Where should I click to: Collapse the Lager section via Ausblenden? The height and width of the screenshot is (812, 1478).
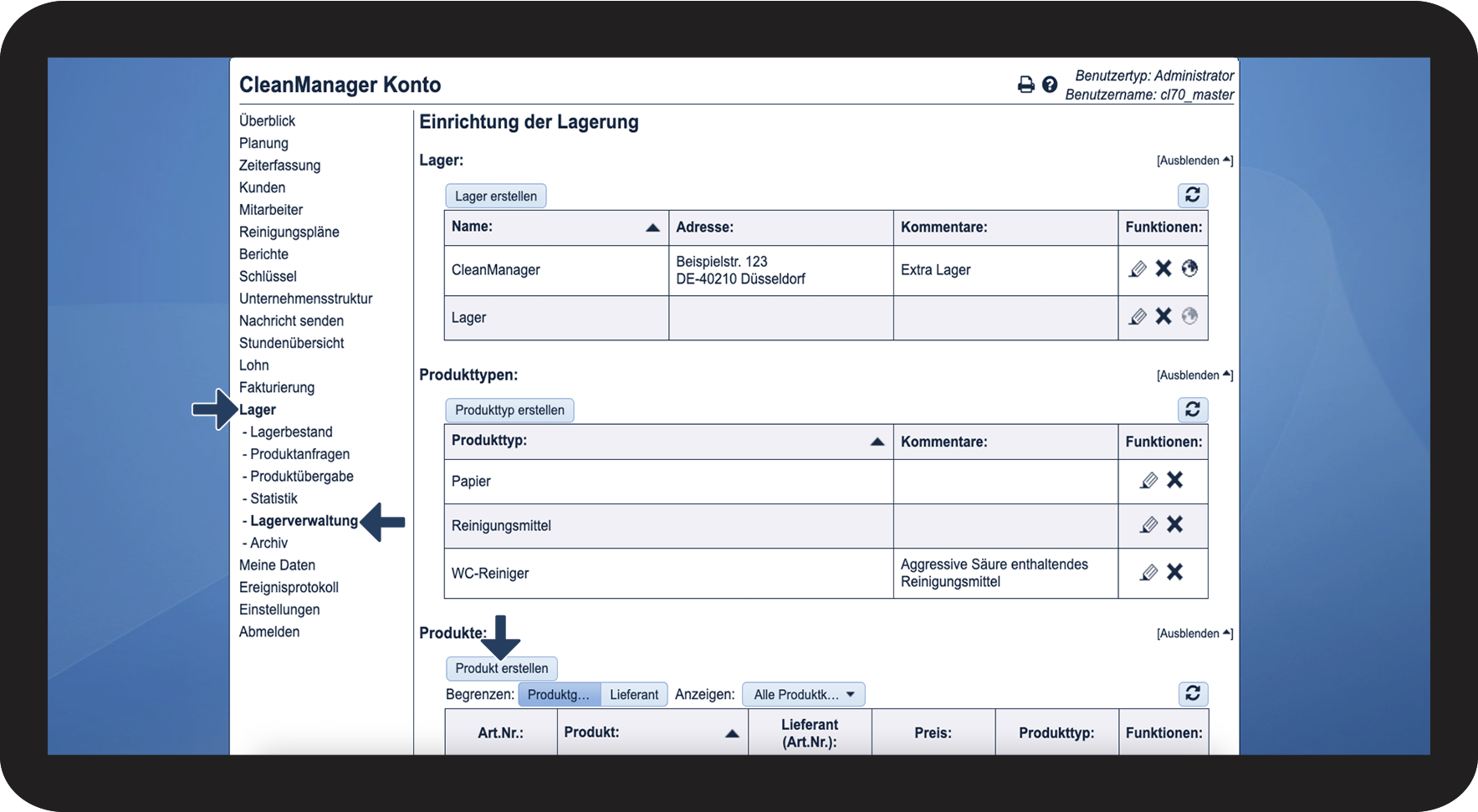point(1194,161)
